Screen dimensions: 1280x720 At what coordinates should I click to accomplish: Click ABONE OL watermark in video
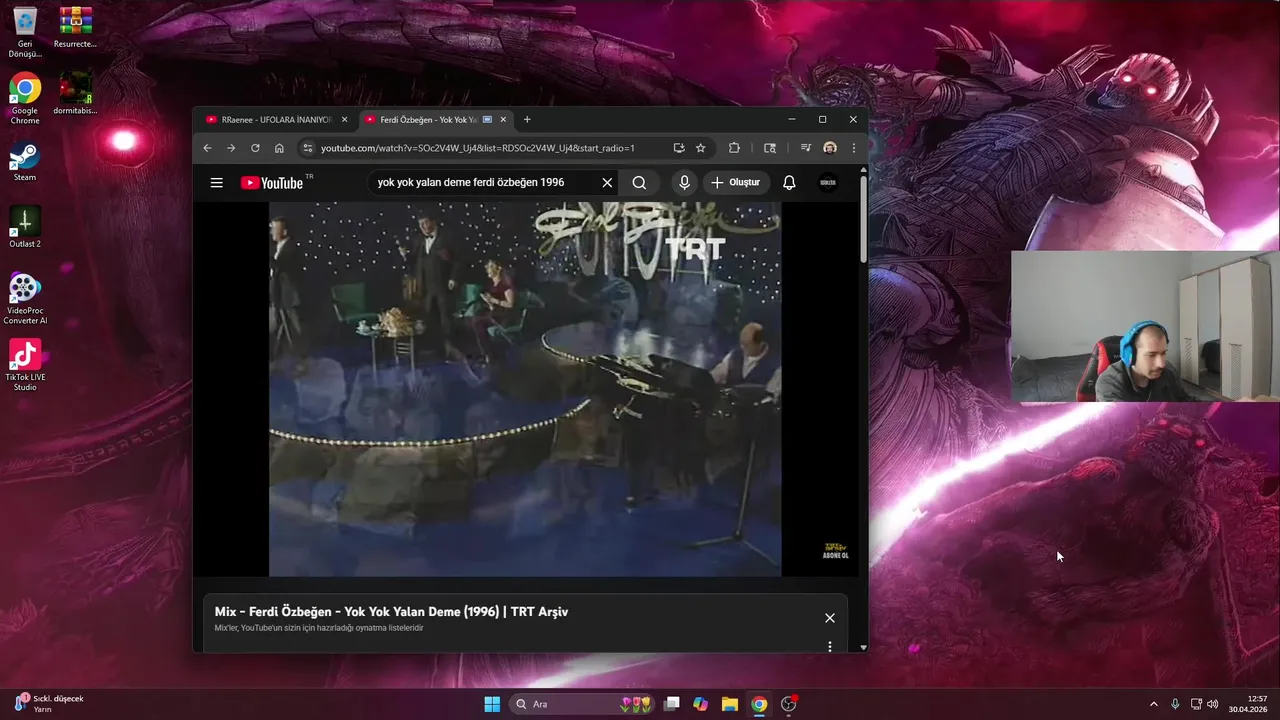[x=835, y=550]
